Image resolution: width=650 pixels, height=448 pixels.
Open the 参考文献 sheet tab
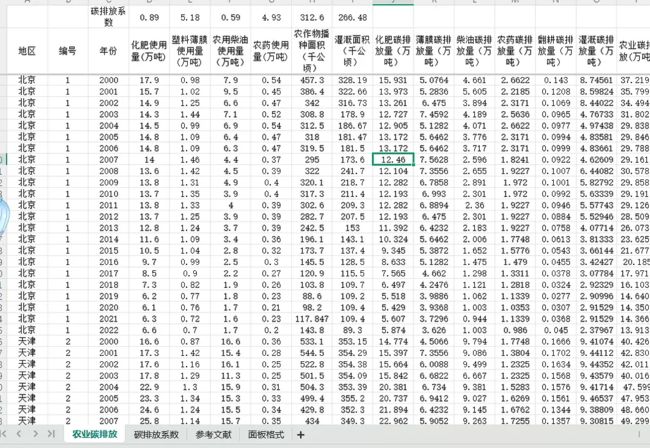click(213, 434)
